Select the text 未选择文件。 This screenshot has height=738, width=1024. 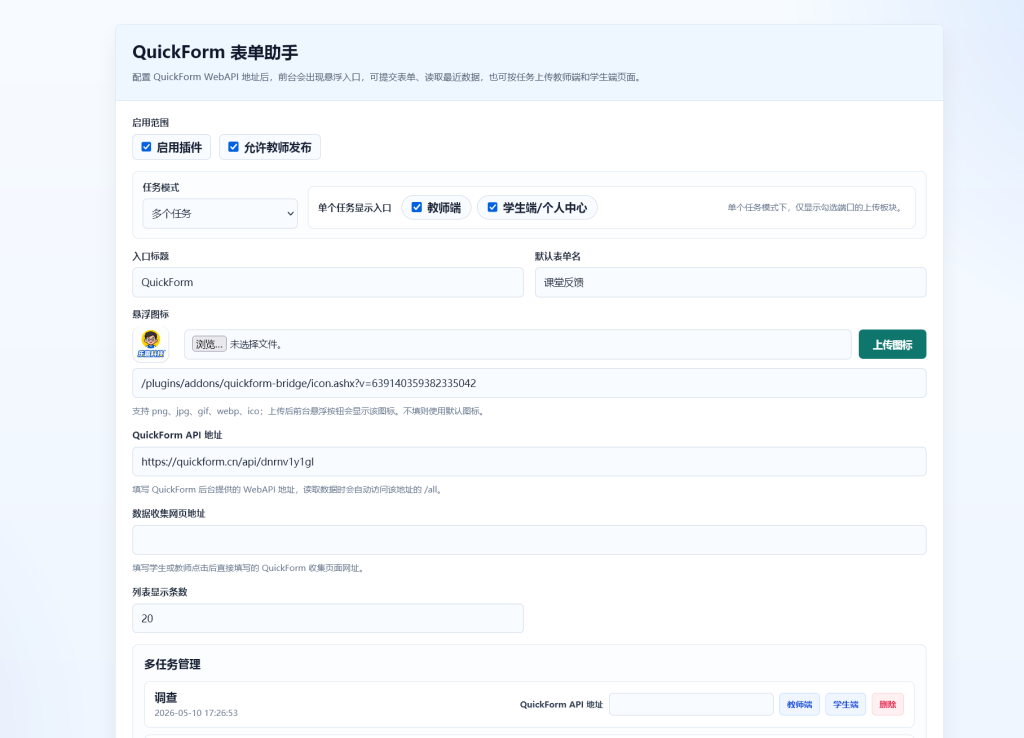pyautogui.click(x=256, y=344)
